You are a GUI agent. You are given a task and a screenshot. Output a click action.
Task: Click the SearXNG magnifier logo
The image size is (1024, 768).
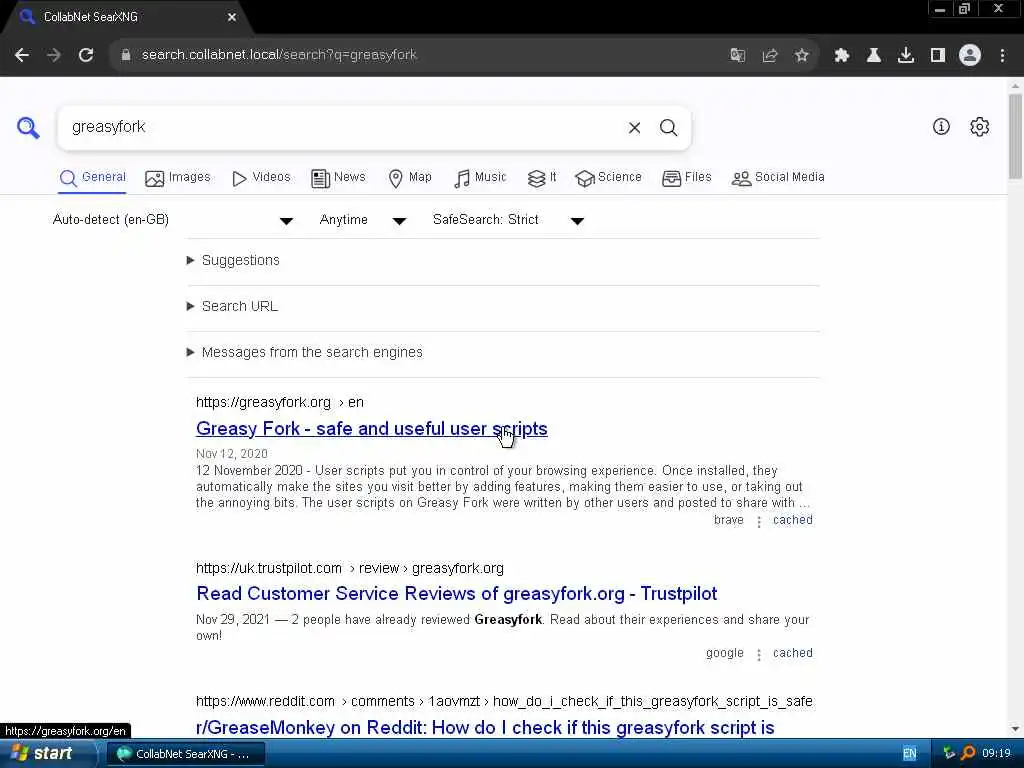click(x=28, y=127)
